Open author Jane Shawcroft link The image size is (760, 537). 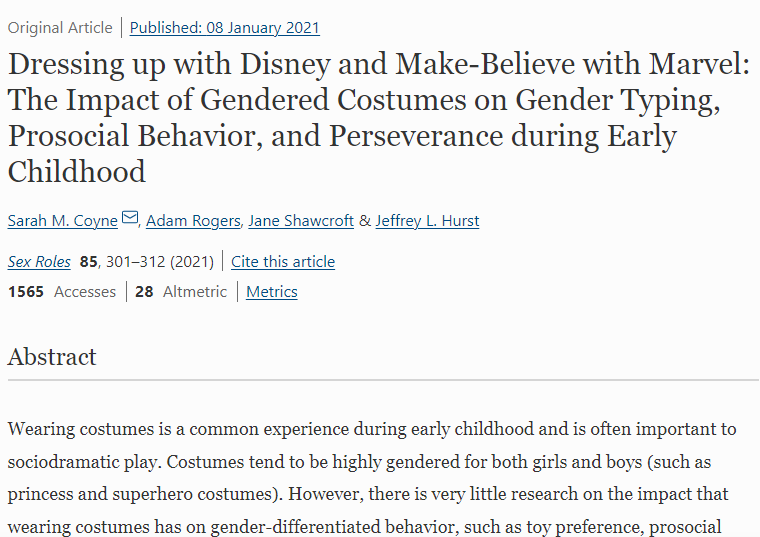(x=301, y=221)
